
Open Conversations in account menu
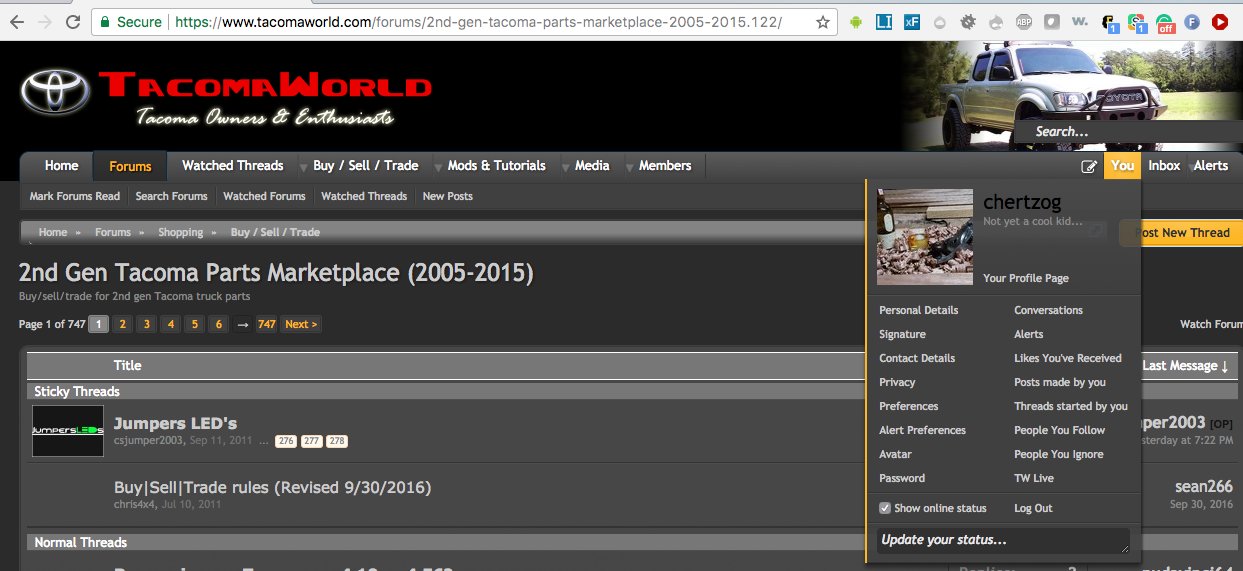coord(1048,310)
